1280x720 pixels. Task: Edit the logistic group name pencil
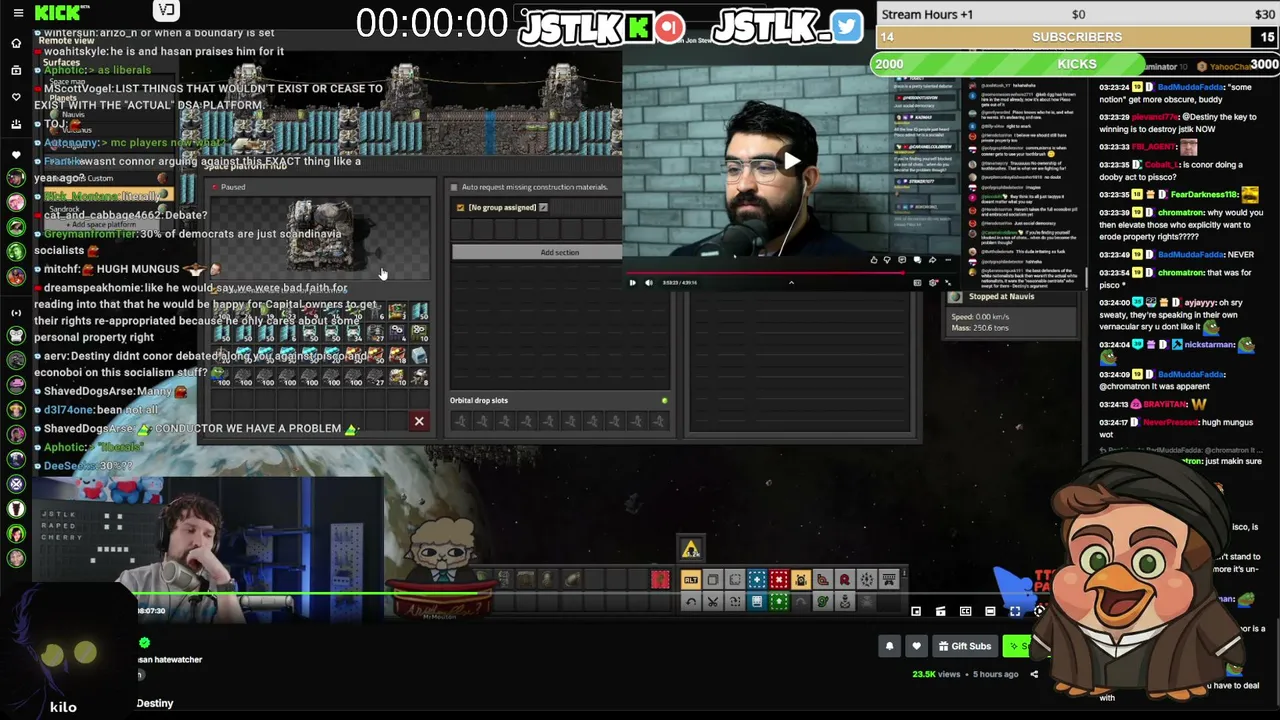[543, 208]
